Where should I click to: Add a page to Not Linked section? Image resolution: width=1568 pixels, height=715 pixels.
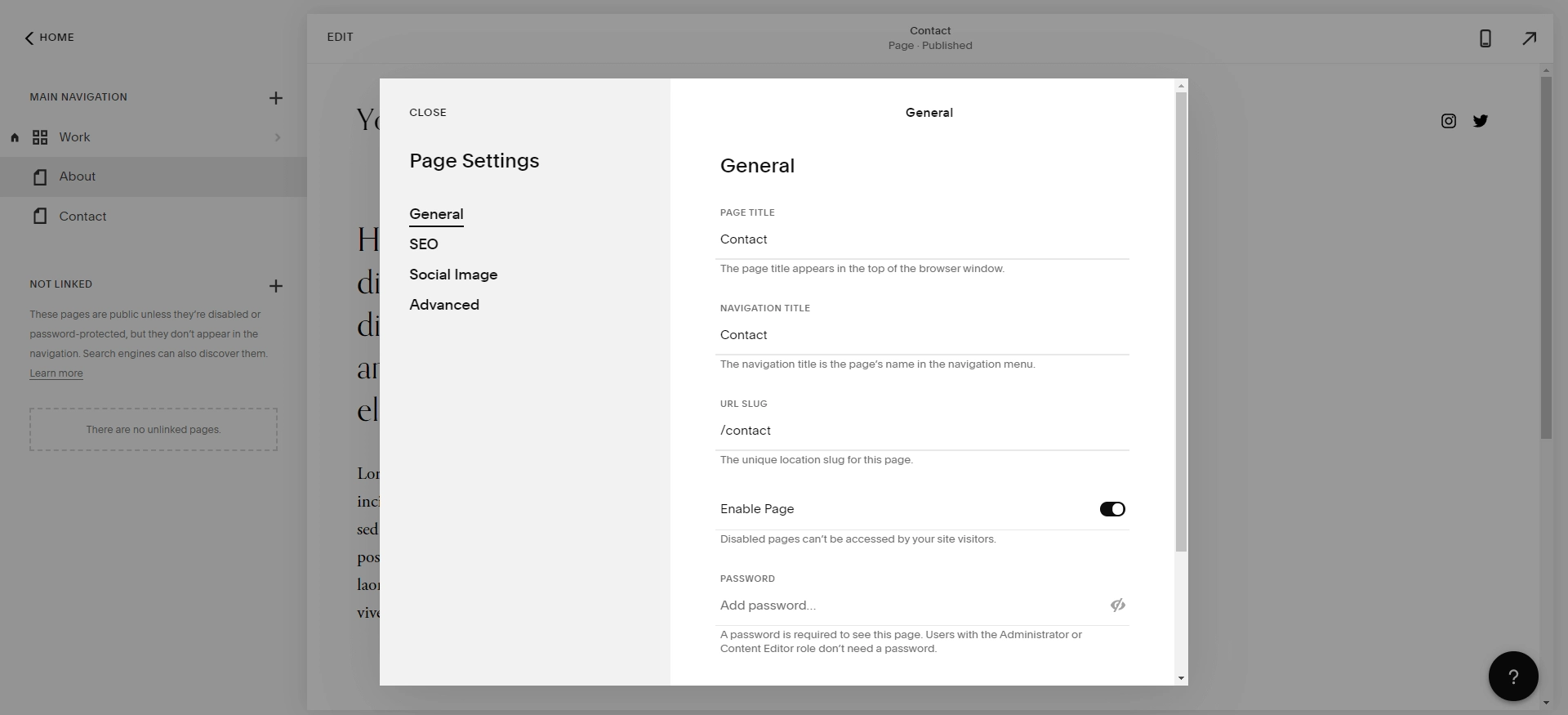[x=276, y=286]
